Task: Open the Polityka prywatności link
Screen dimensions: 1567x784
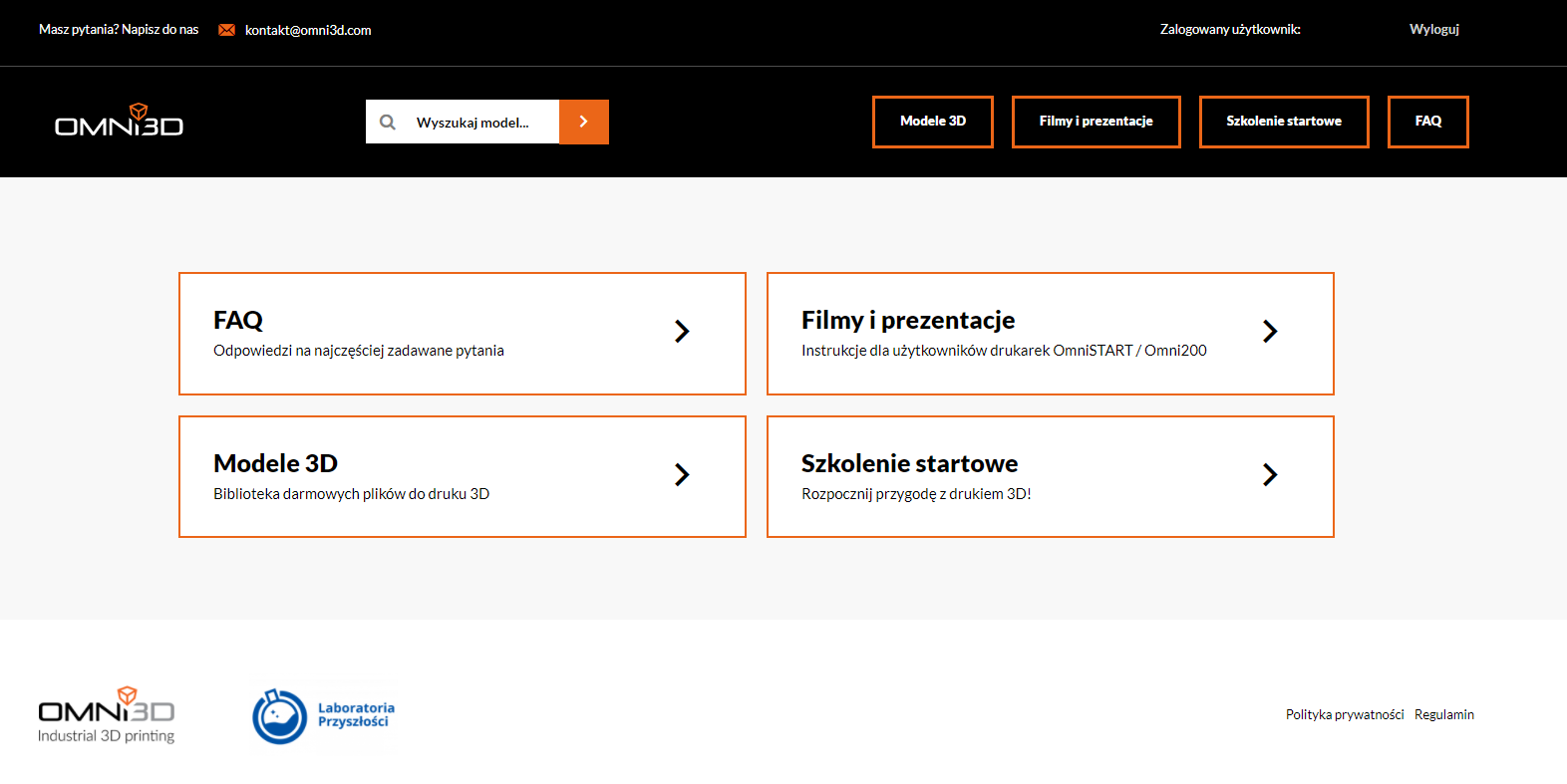Action: [x=1345, y=714]
